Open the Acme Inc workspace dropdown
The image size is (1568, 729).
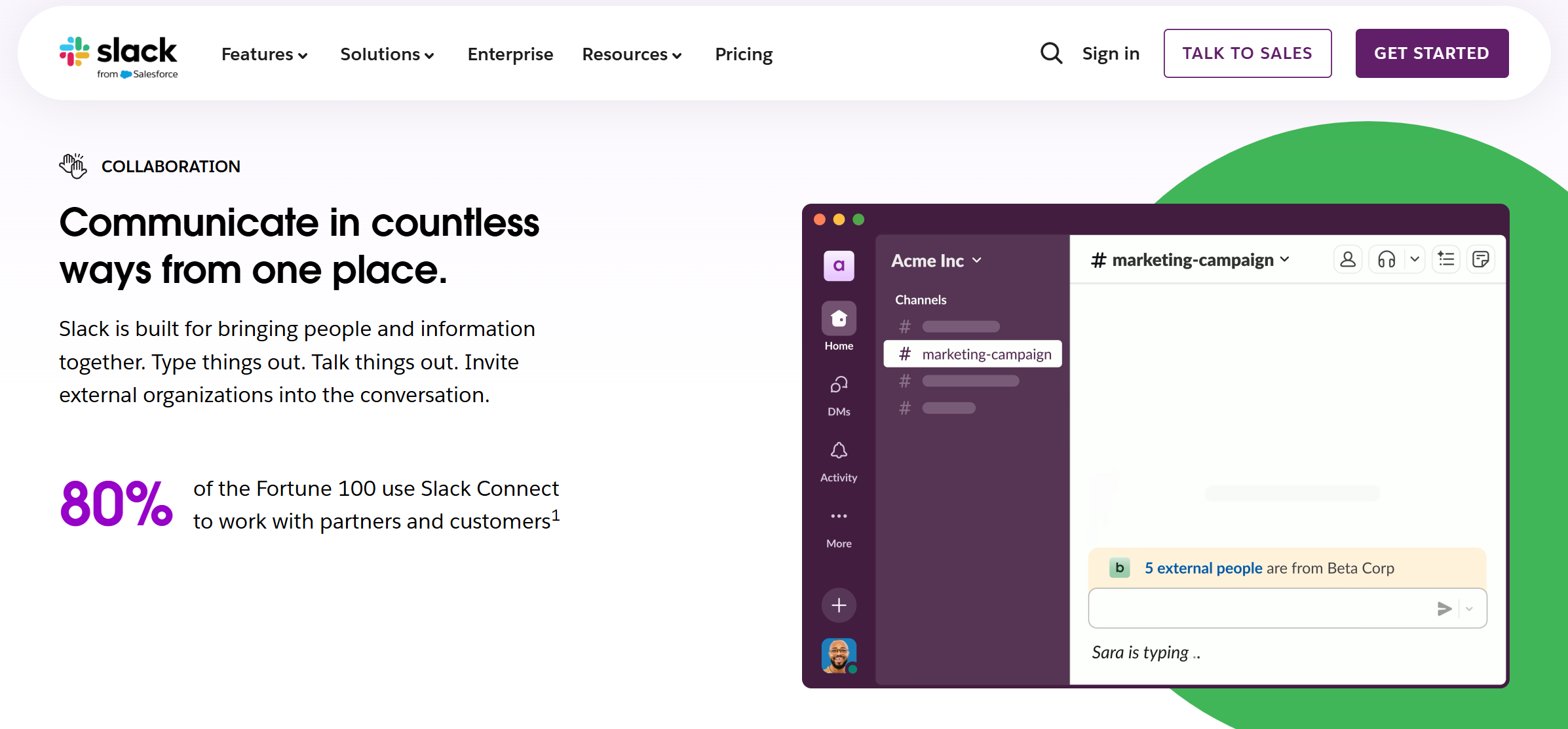pyautogui.click(x=937, y=261)
